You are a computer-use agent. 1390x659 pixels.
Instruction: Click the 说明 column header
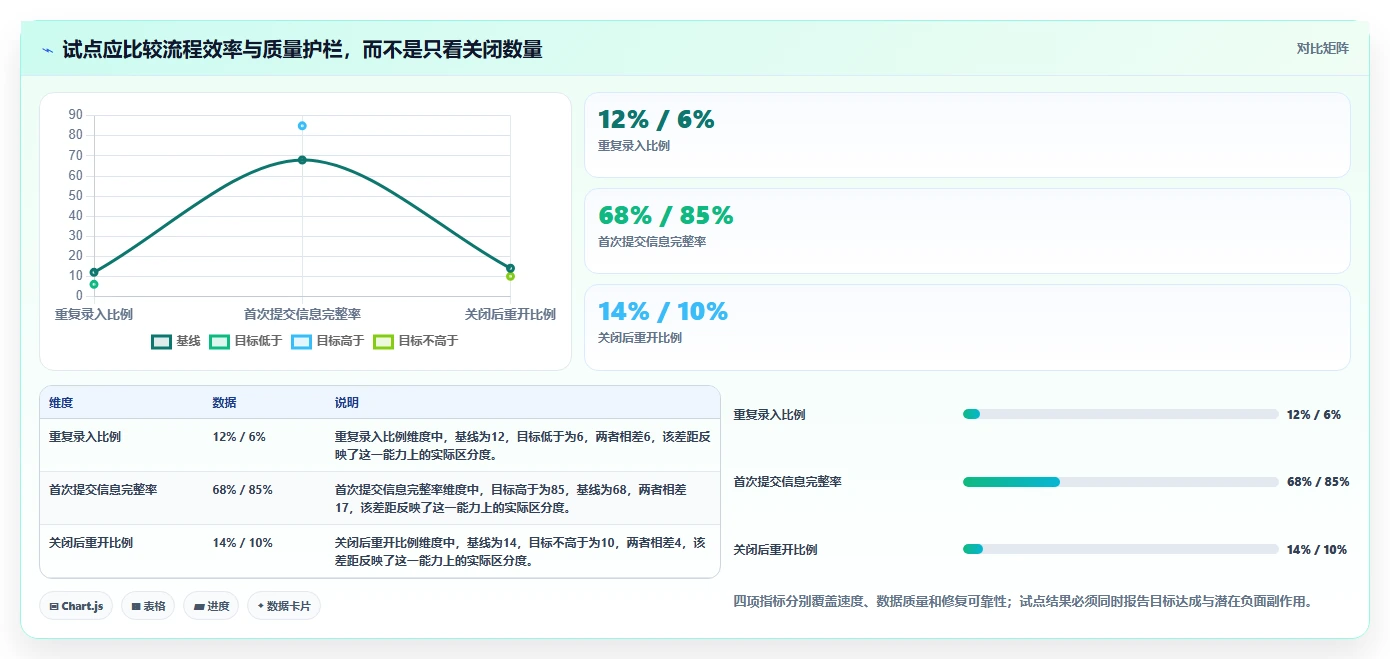pos(347,403)
